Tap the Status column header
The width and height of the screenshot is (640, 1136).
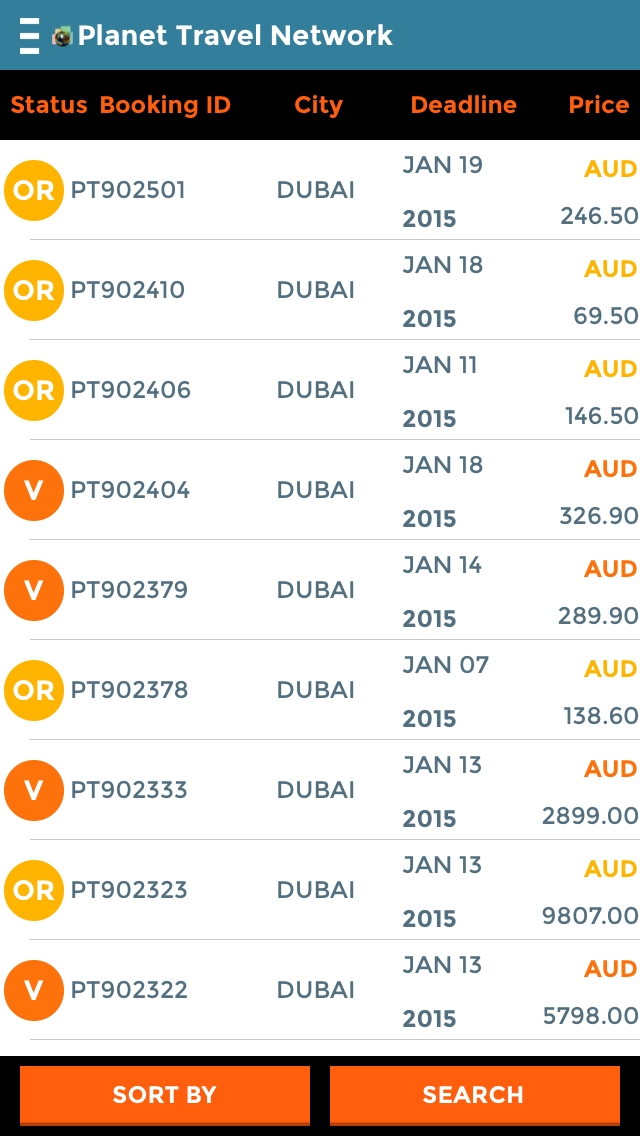pyautogui.click(x=49, y=105)
